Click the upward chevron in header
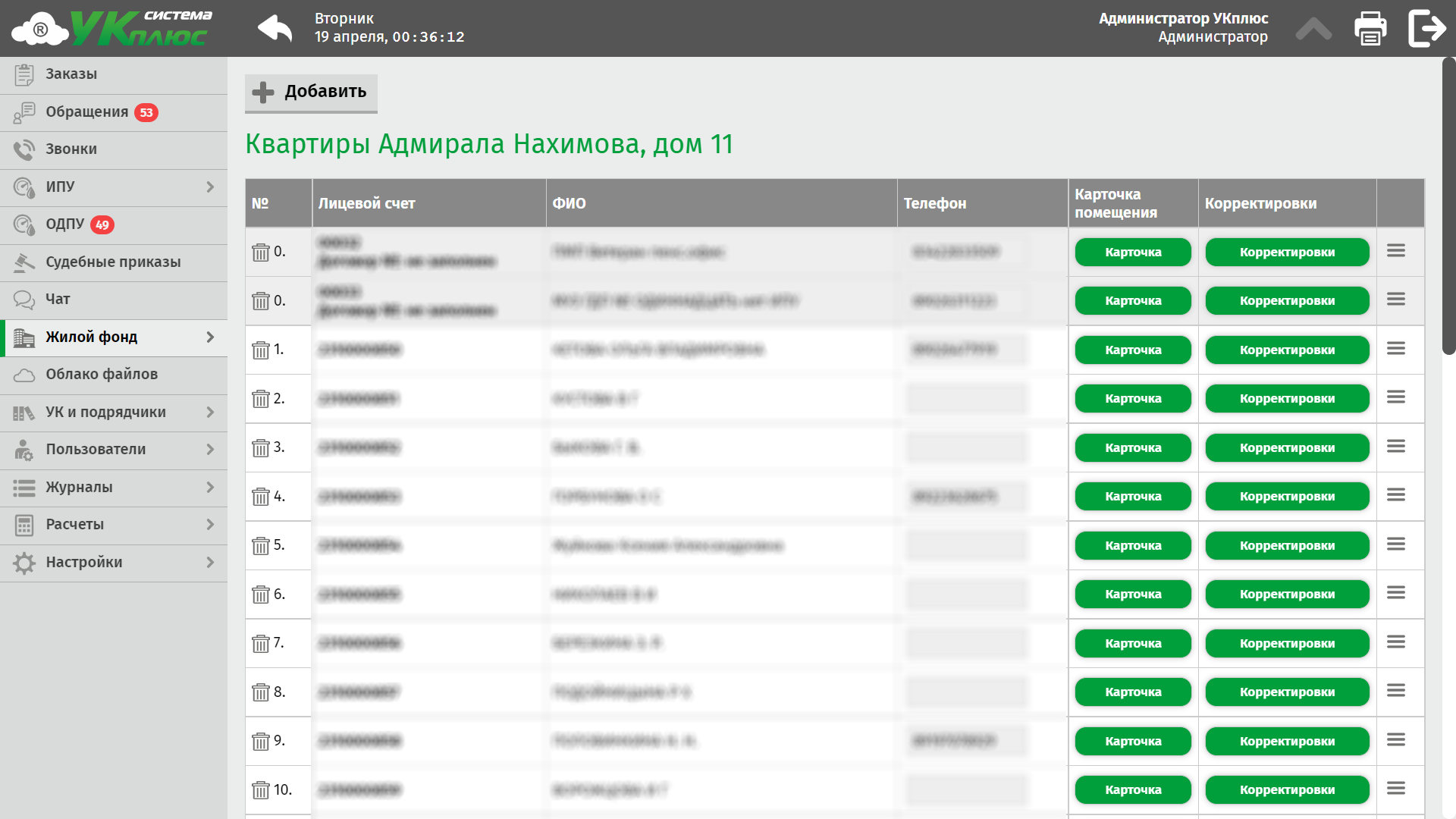Image resolution: width=1456 pixels, height=819 pixels. pyautogui.click(x=1313, y=29)
